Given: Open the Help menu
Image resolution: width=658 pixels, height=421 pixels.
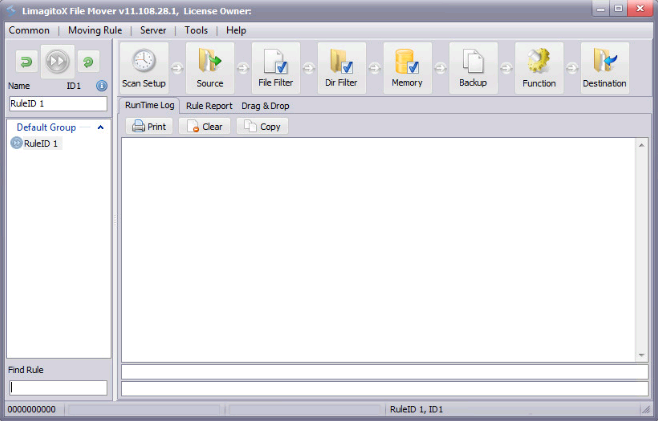Looking at the screenshot, I should pyautogui.click(x=236, y=30).
